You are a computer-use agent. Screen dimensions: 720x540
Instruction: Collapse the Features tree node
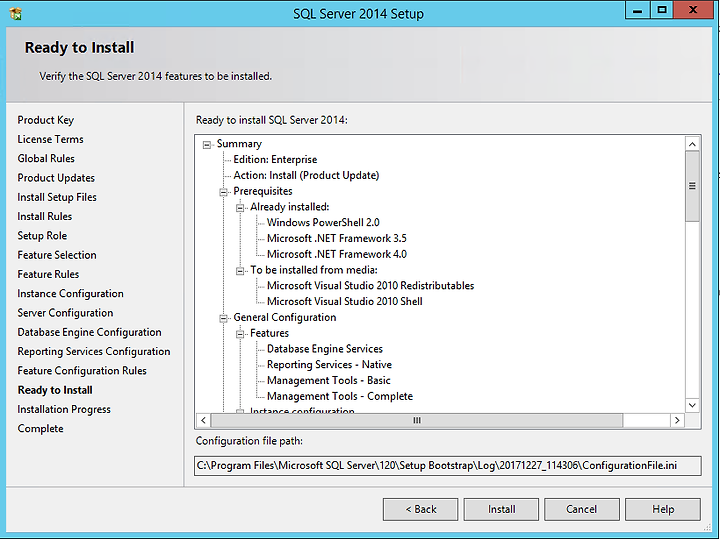(240, 334)
